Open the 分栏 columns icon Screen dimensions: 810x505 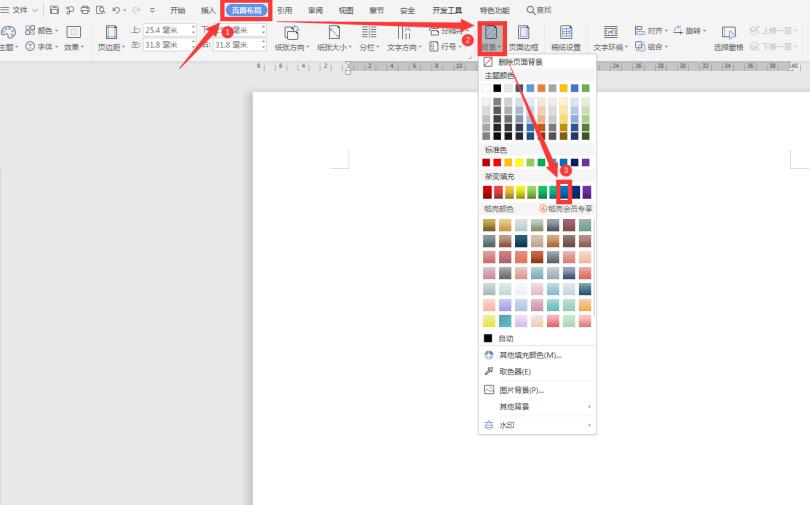coord(369,38)
